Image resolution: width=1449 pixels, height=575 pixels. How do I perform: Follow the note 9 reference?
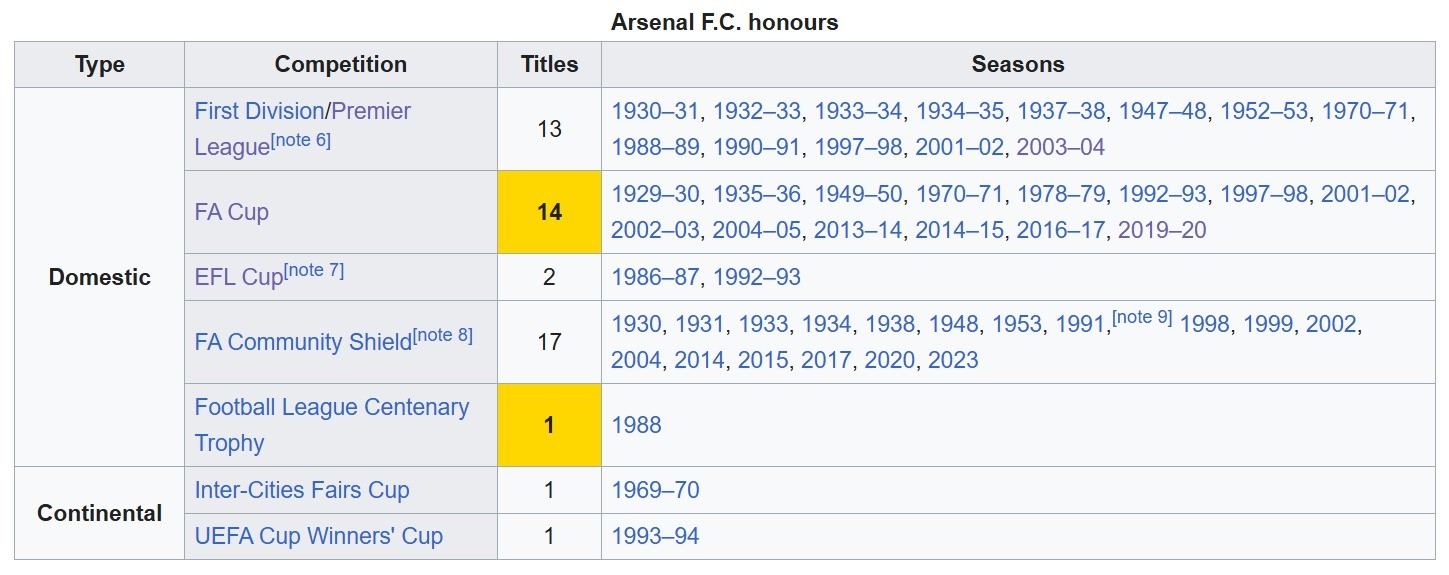1142,317
